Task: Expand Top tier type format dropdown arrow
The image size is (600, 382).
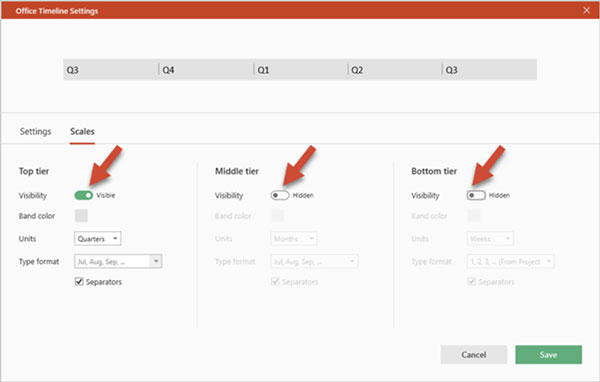Action: 156,261
